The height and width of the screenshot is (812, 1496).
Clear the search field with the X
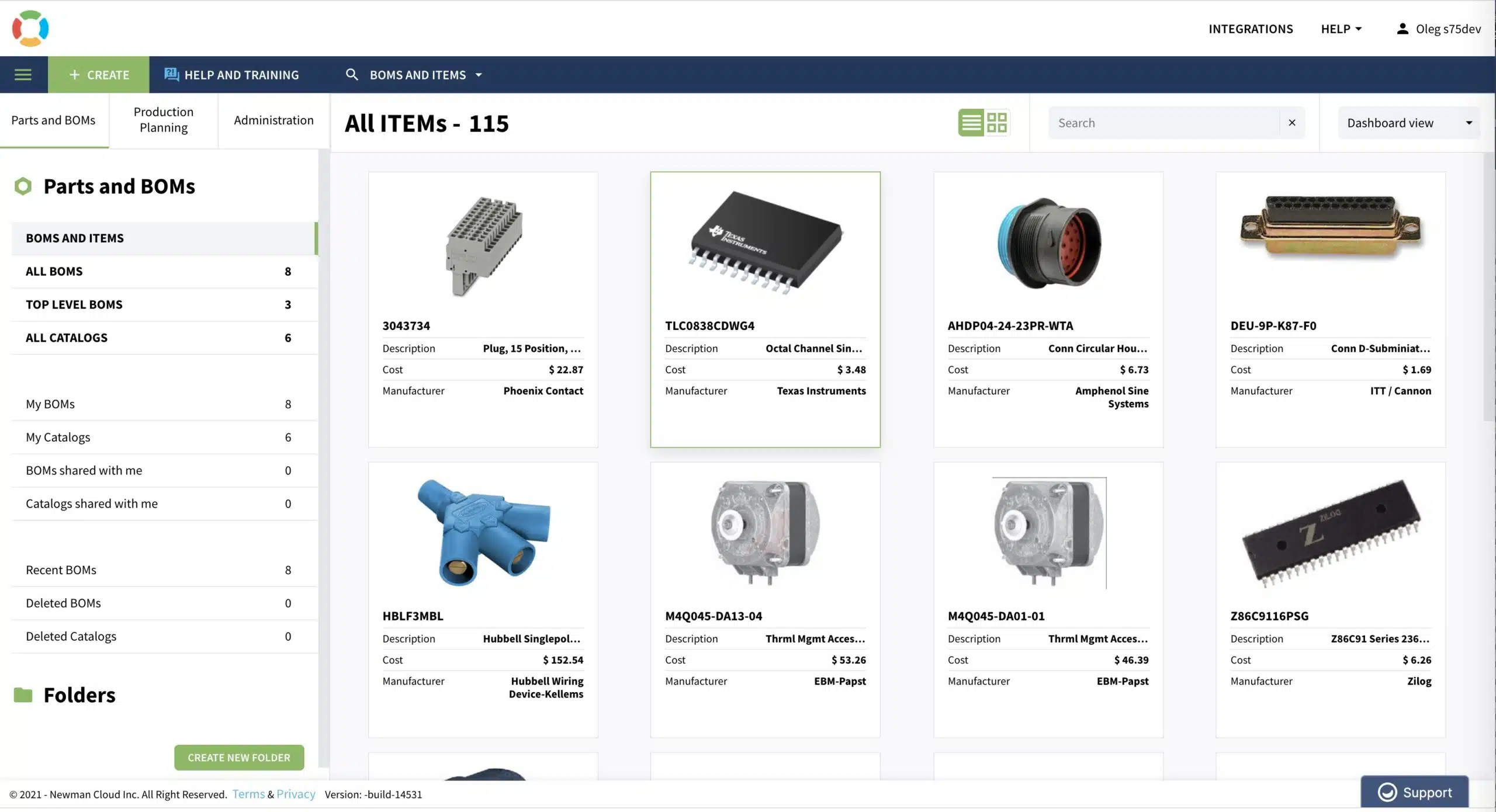(x=1292, y=123)
